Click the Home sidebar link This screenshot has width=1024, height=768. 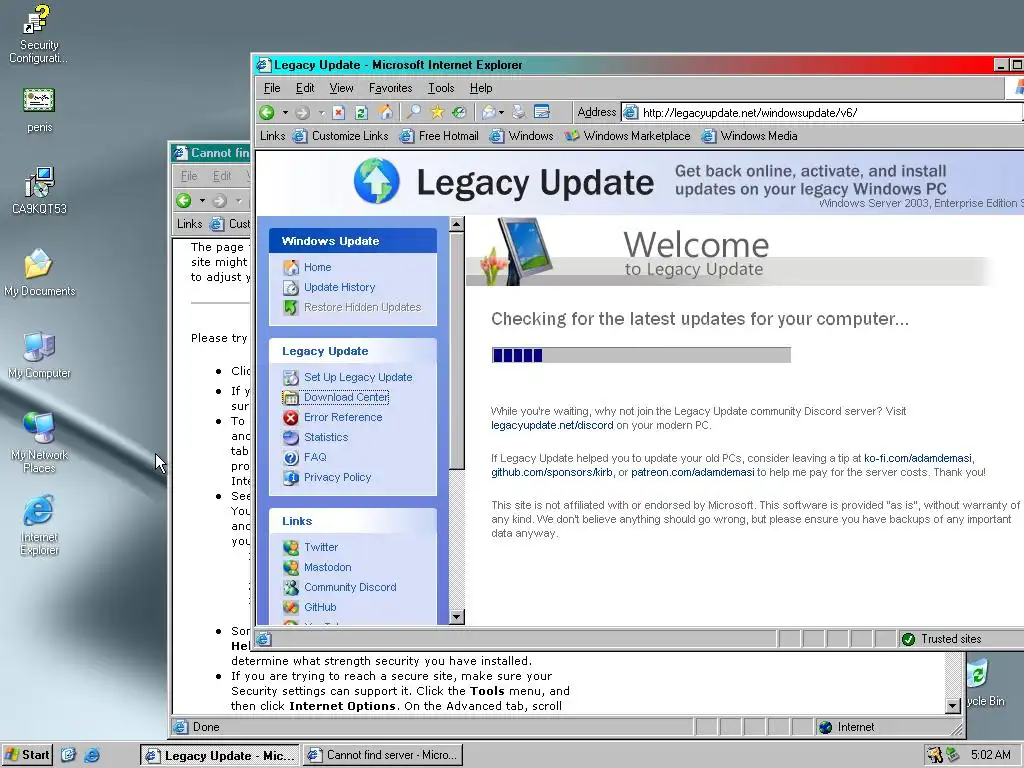(317, 267)
